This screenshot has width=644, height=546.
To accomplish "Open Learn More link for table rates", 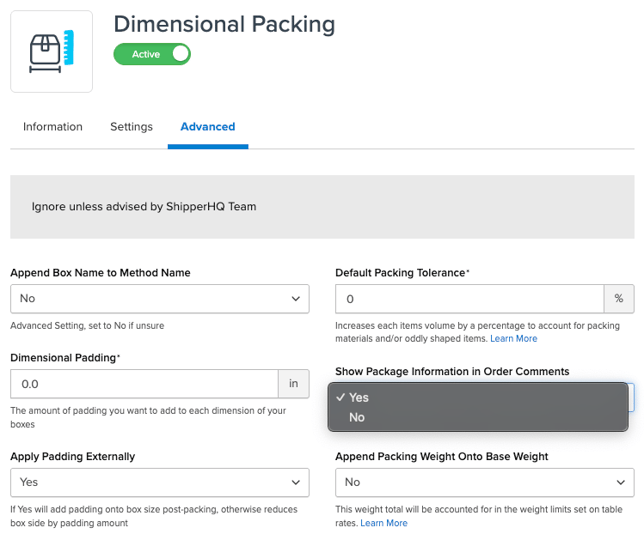I will pos(384,523).
